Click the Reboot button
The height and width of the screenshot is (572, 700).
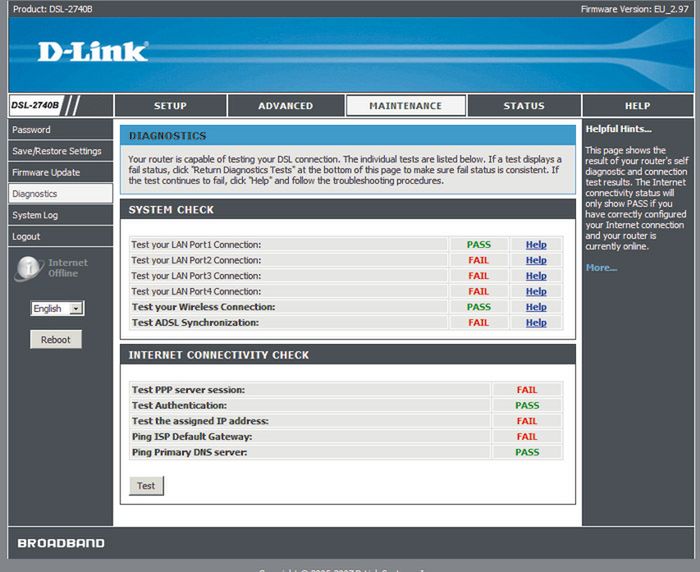(56, 339)
